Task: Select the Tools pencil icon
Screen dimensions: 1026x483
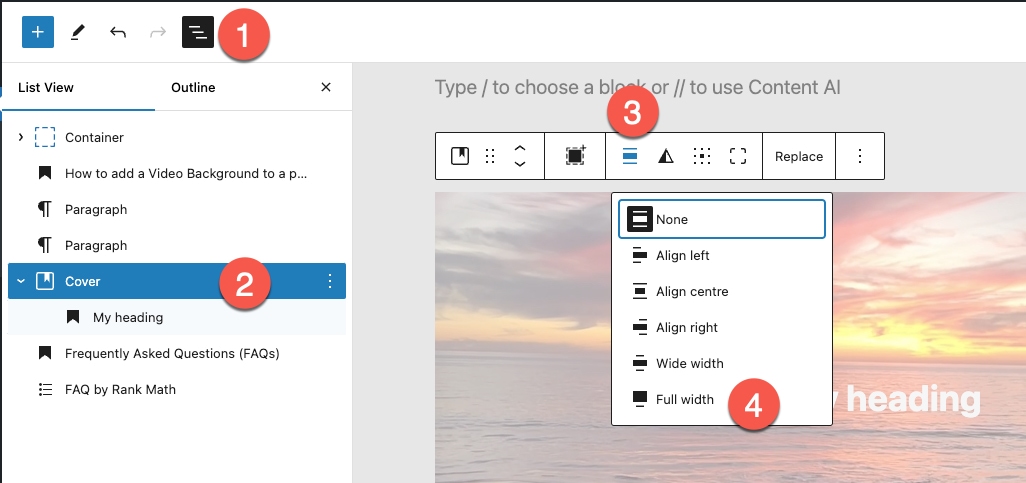Action: click(77, 32)
